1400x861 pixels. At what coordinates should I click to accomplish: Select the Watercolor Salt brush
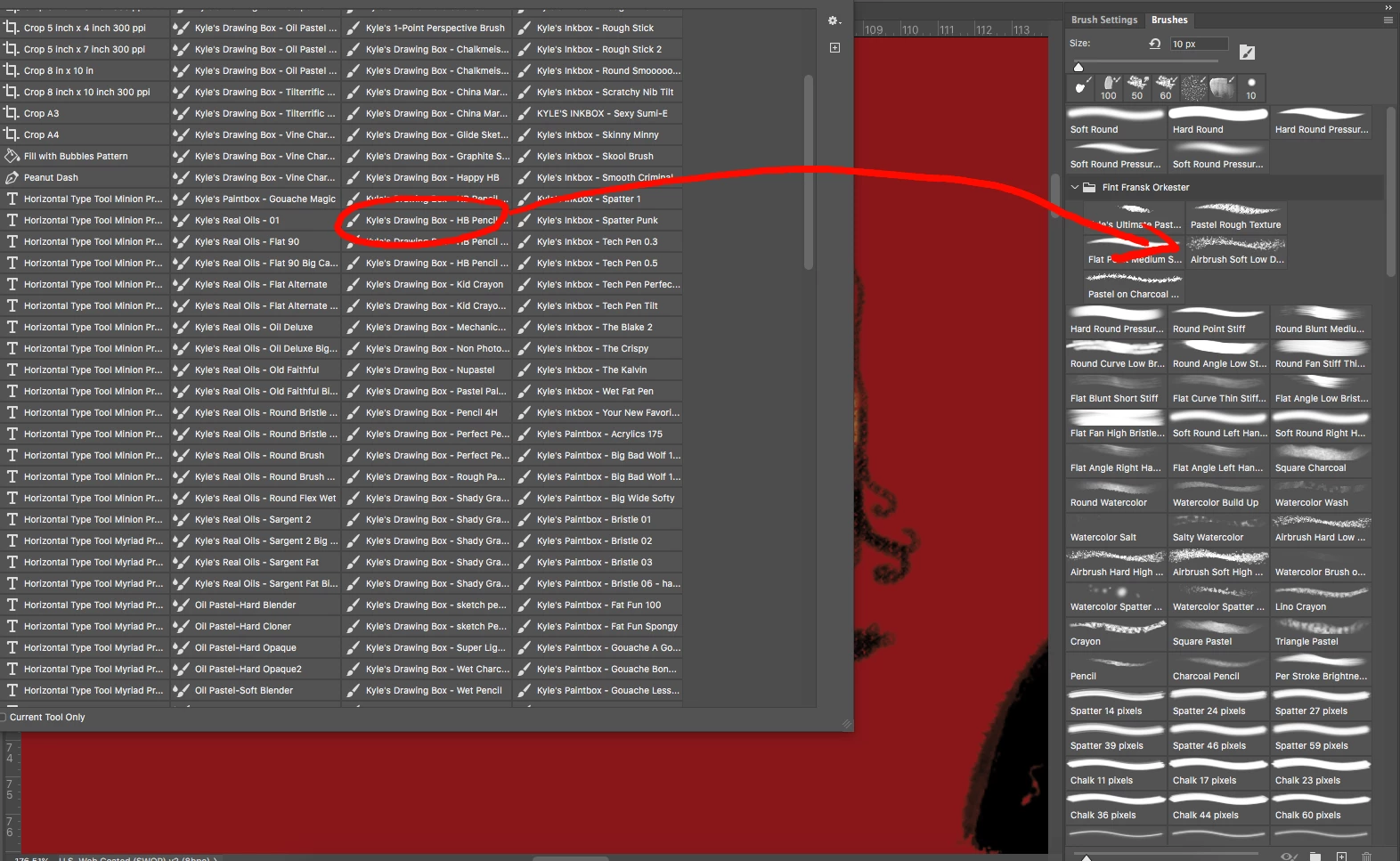[1116, 530]
